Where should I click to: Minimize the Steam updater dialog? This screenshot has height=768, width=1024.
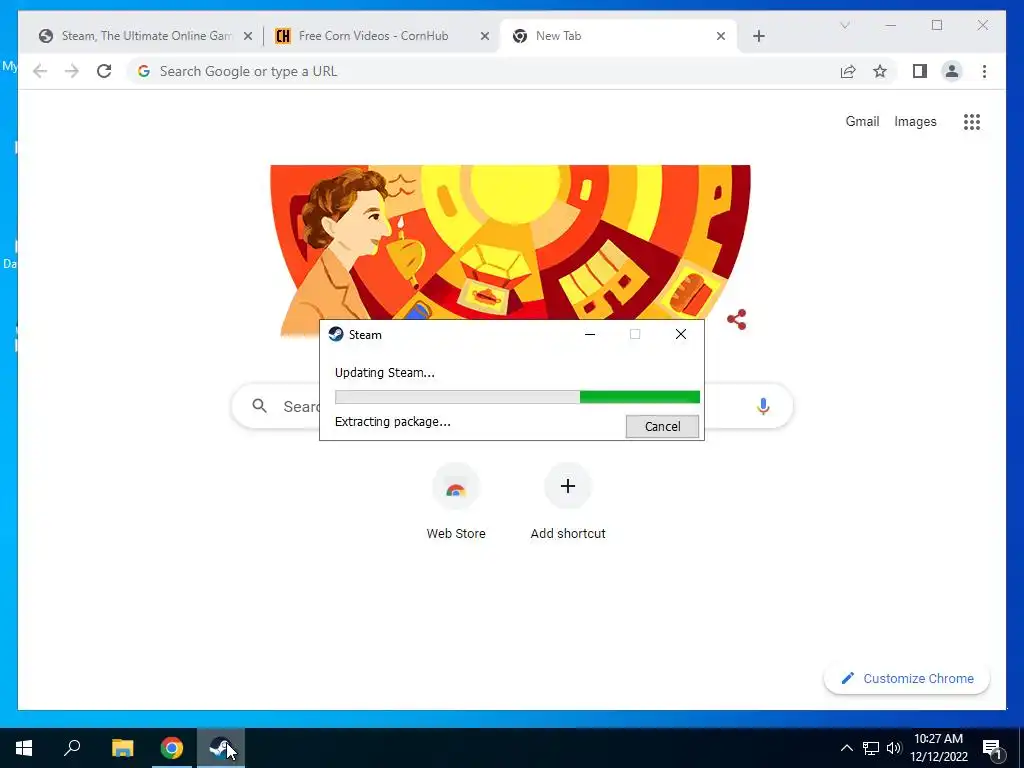click(590, 334)
